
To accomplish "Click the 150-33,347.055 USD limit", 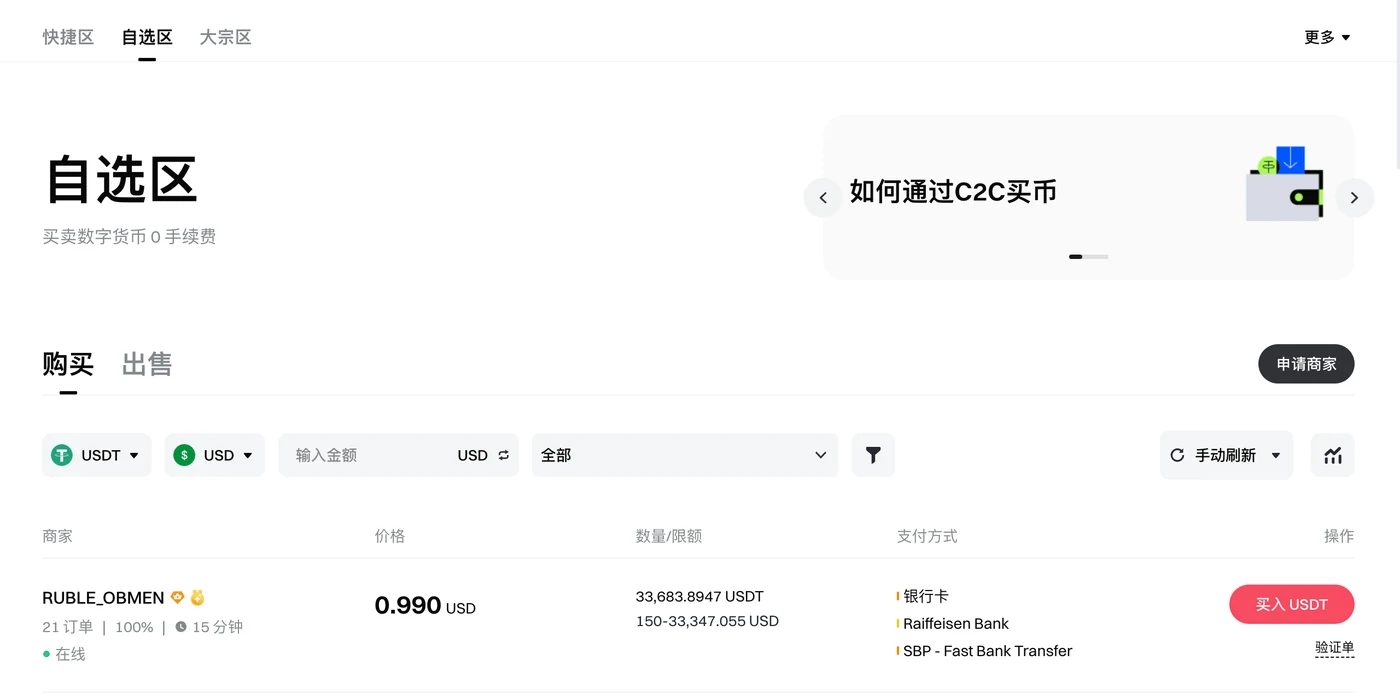I will [x=707, y=621].
